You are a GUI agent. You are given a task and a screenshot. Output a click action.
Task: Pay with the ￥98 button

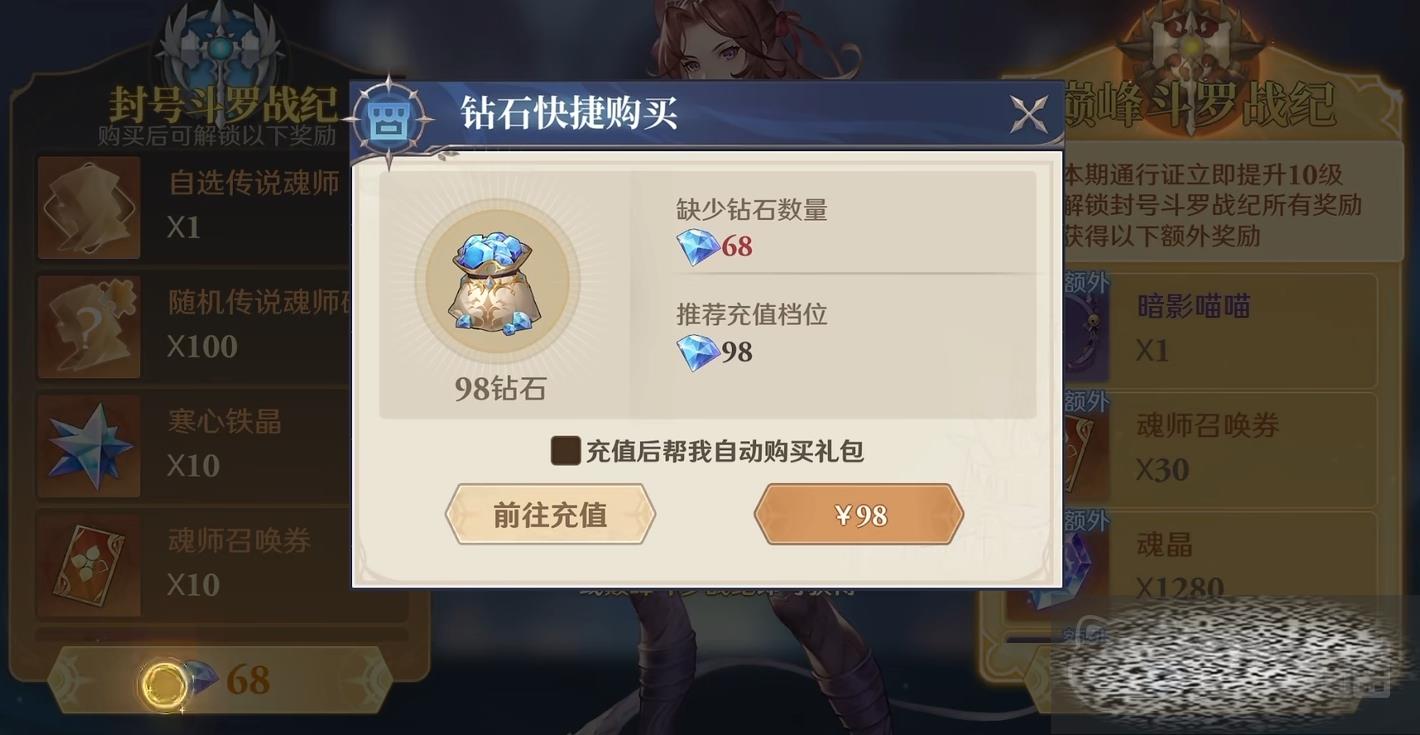859,515
